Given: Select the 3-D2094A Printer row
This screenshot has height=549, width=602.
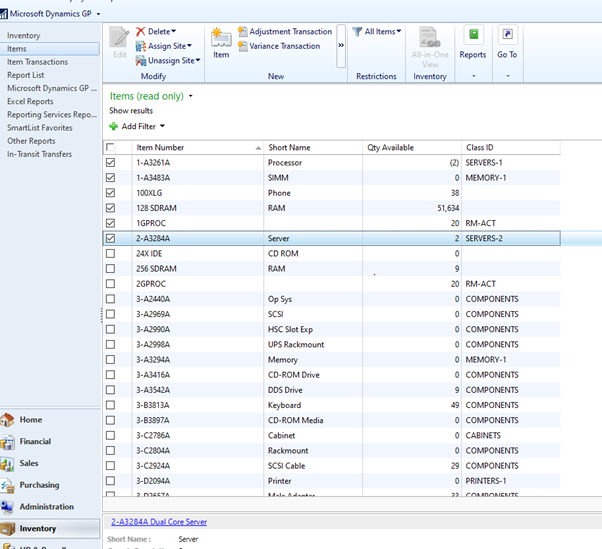Looking at the screenshot, I should (332, 481).
